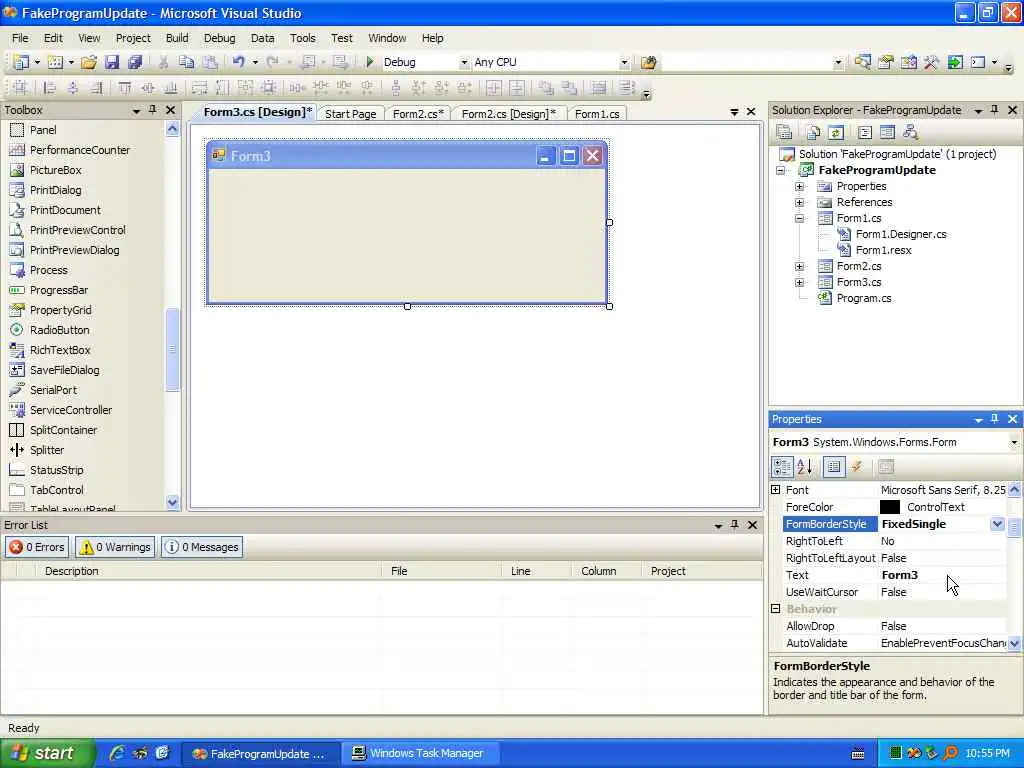Click the Add New Item toolbar icon
The image size is (1024, 768).
coord(56,62)
